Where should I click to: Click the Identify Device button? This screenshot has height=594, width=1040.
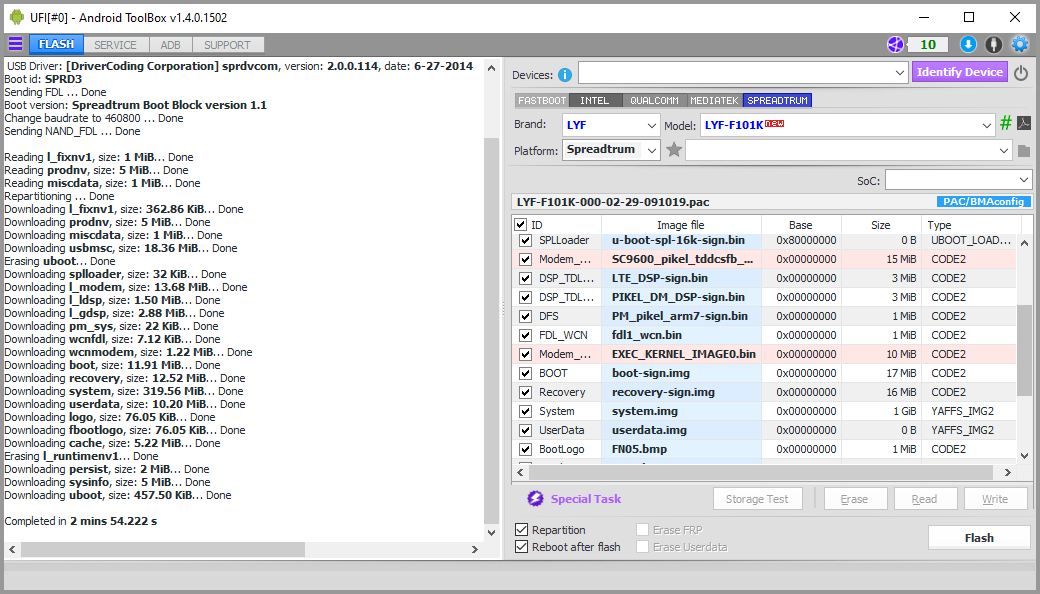[960, 72]
